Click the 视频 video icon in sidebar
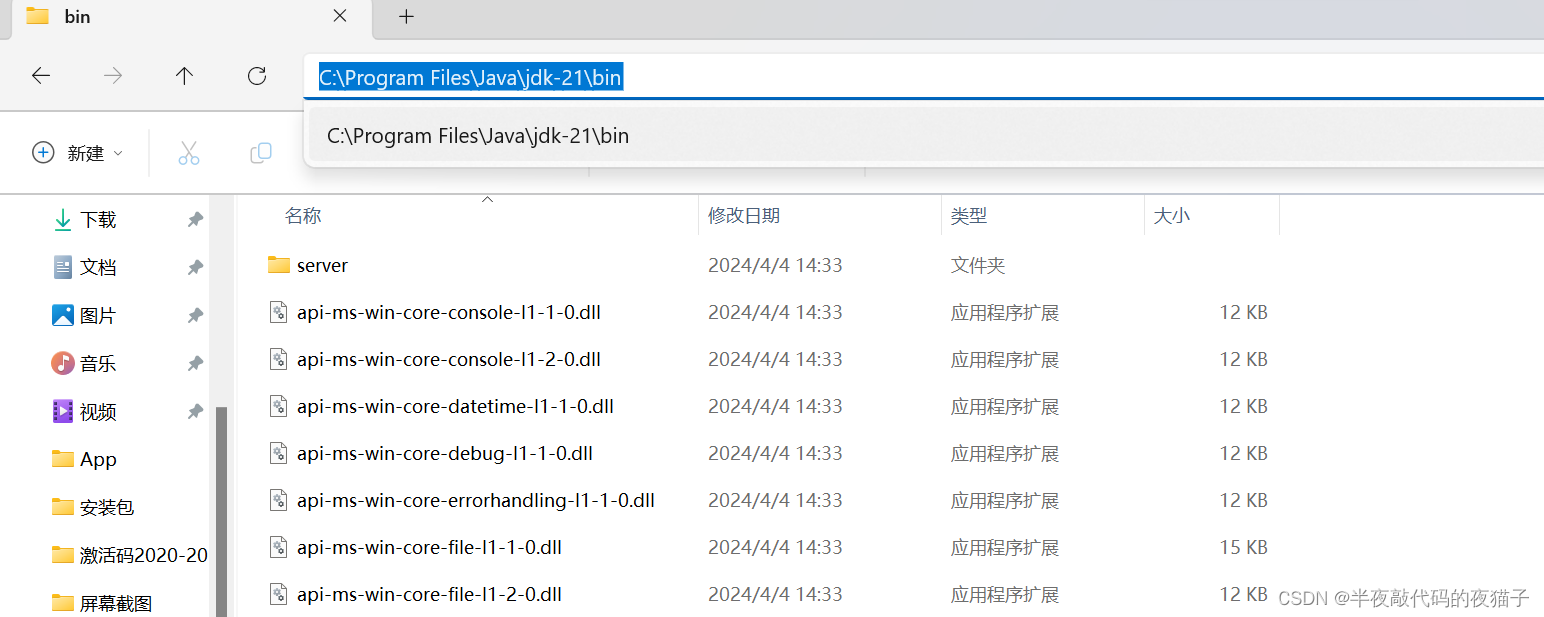This screenshot has width=1544, height=617. (63, 411)
